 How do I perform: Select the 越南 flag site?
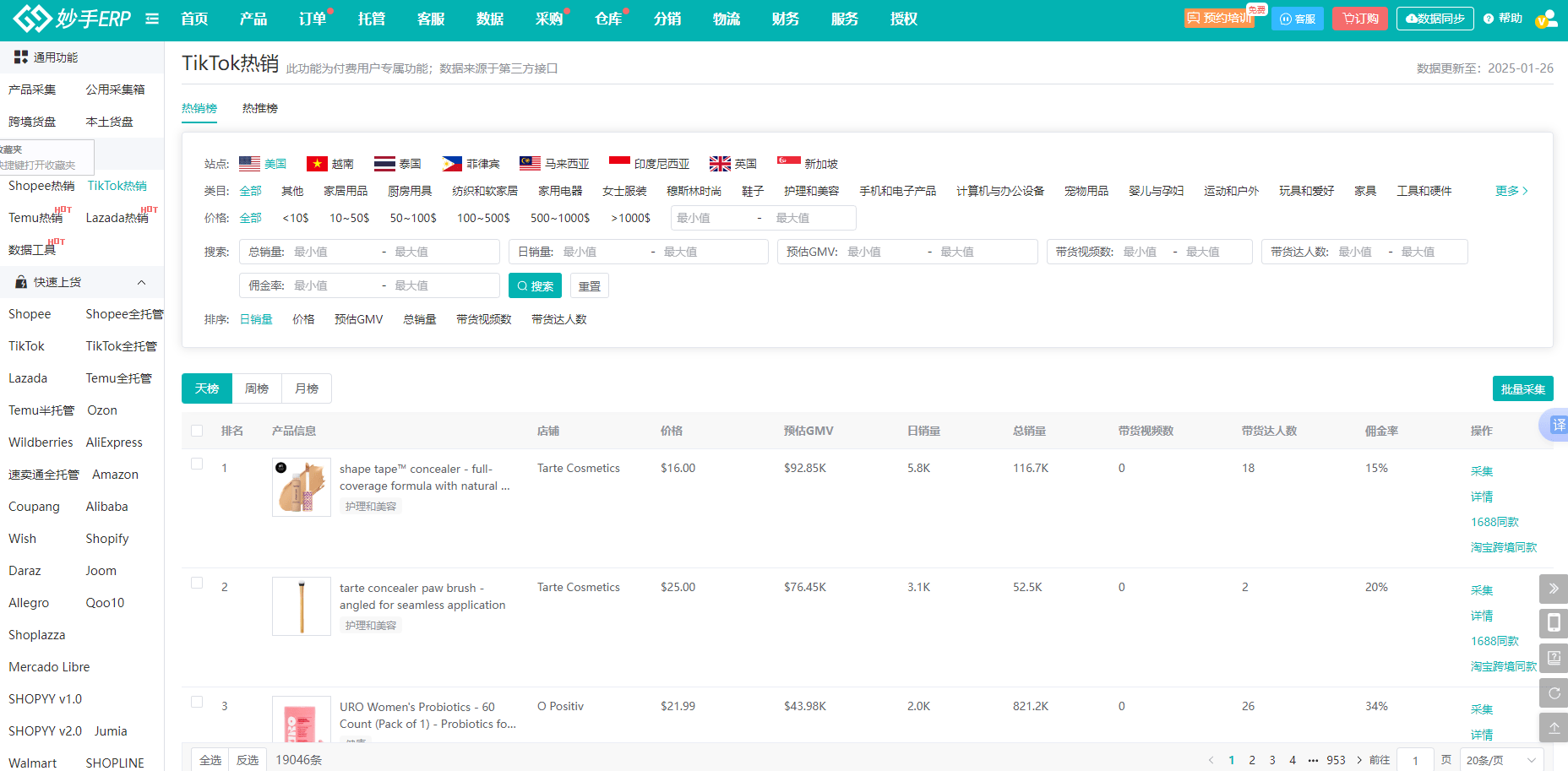click(317, 164)
